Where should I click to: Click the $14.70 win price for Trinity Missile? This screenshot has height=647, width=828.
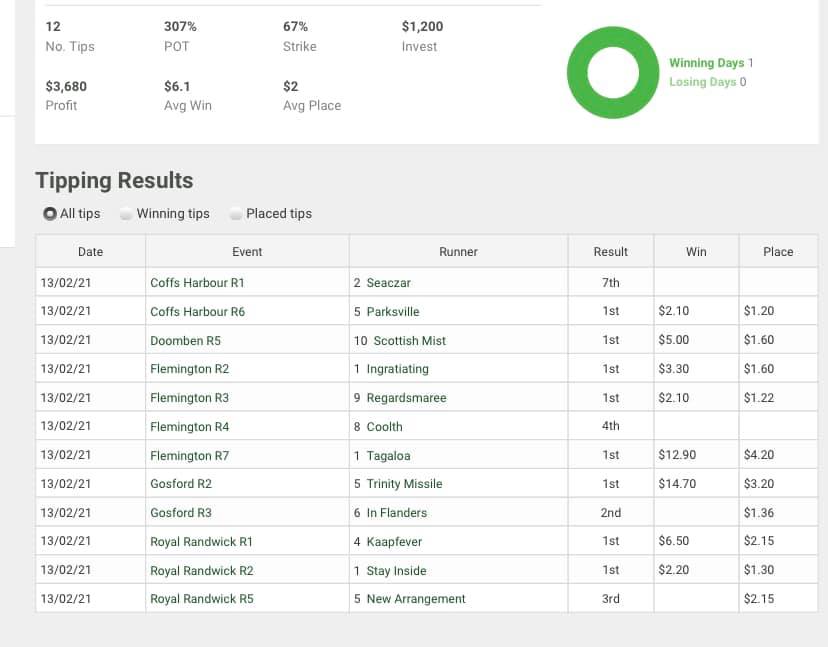(x=677, y=484)
